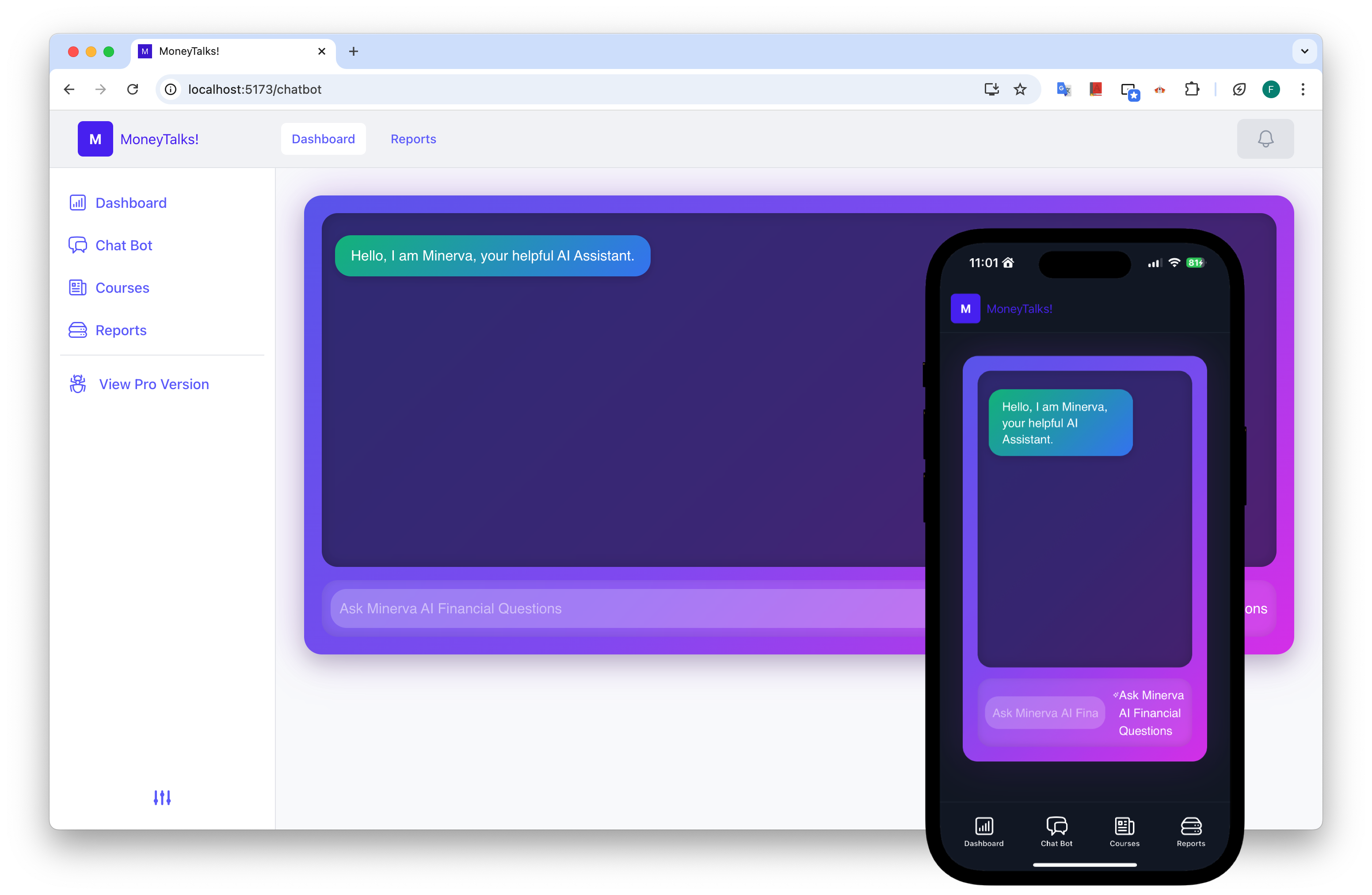This screenshot has width=1372, height=895.
Task: Click the MoneyTalks! brand text link
Action: [x=159, y=139]
